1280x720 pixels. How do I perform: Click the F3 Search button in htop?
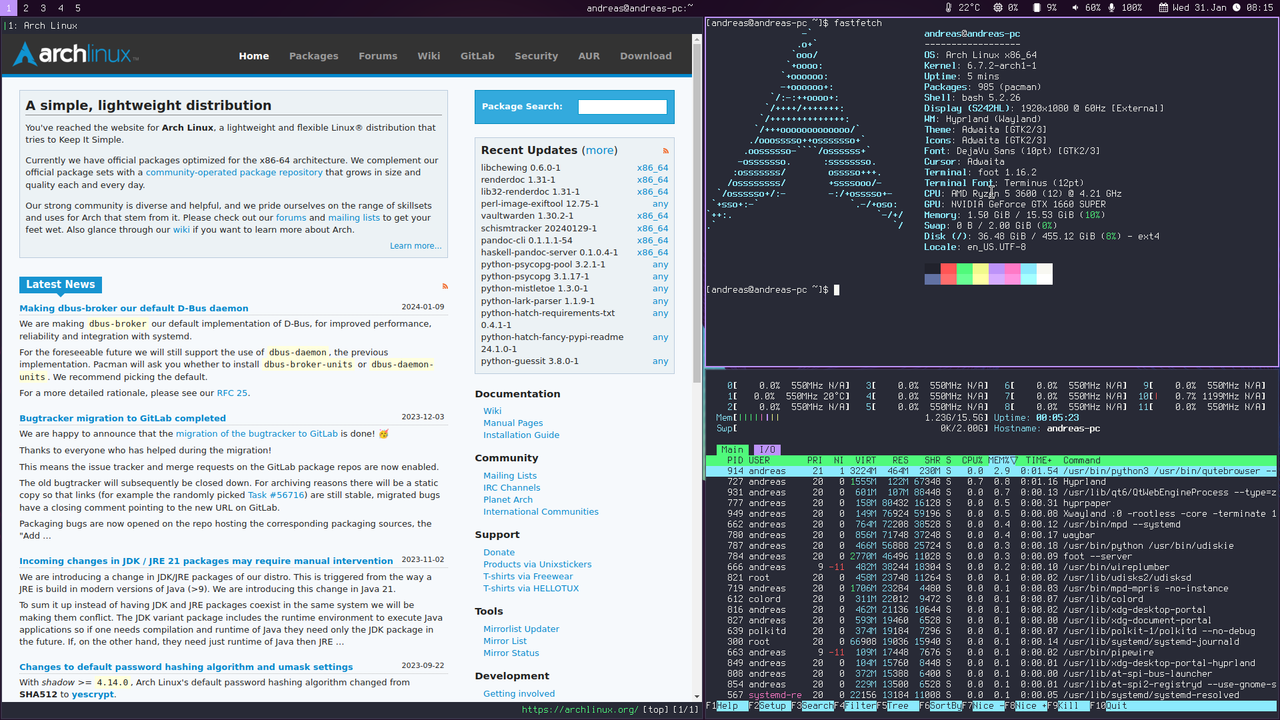(x=812, y=706)
